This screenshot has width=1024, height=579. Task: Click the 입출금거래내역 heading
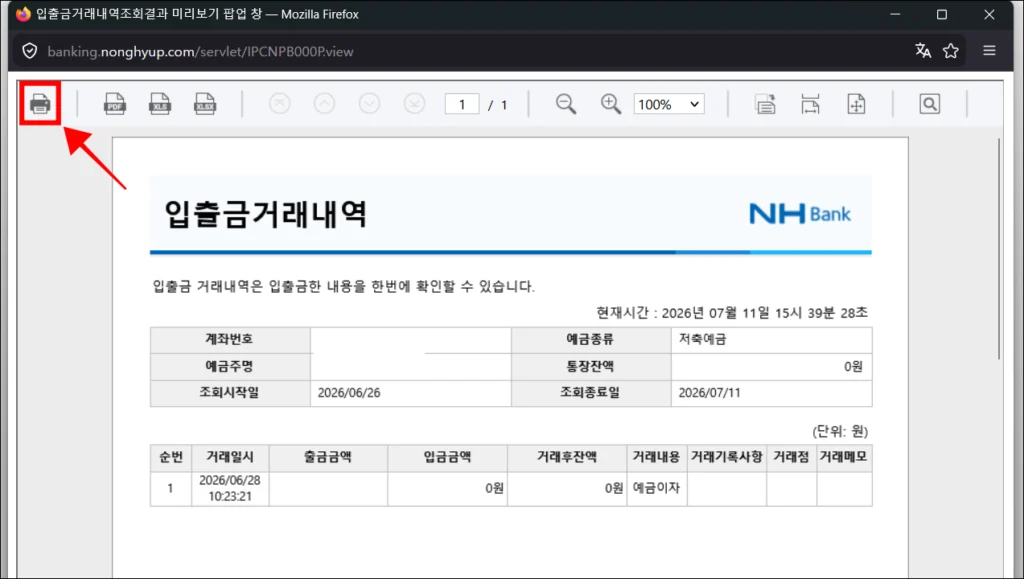click(x=265, y=214)
